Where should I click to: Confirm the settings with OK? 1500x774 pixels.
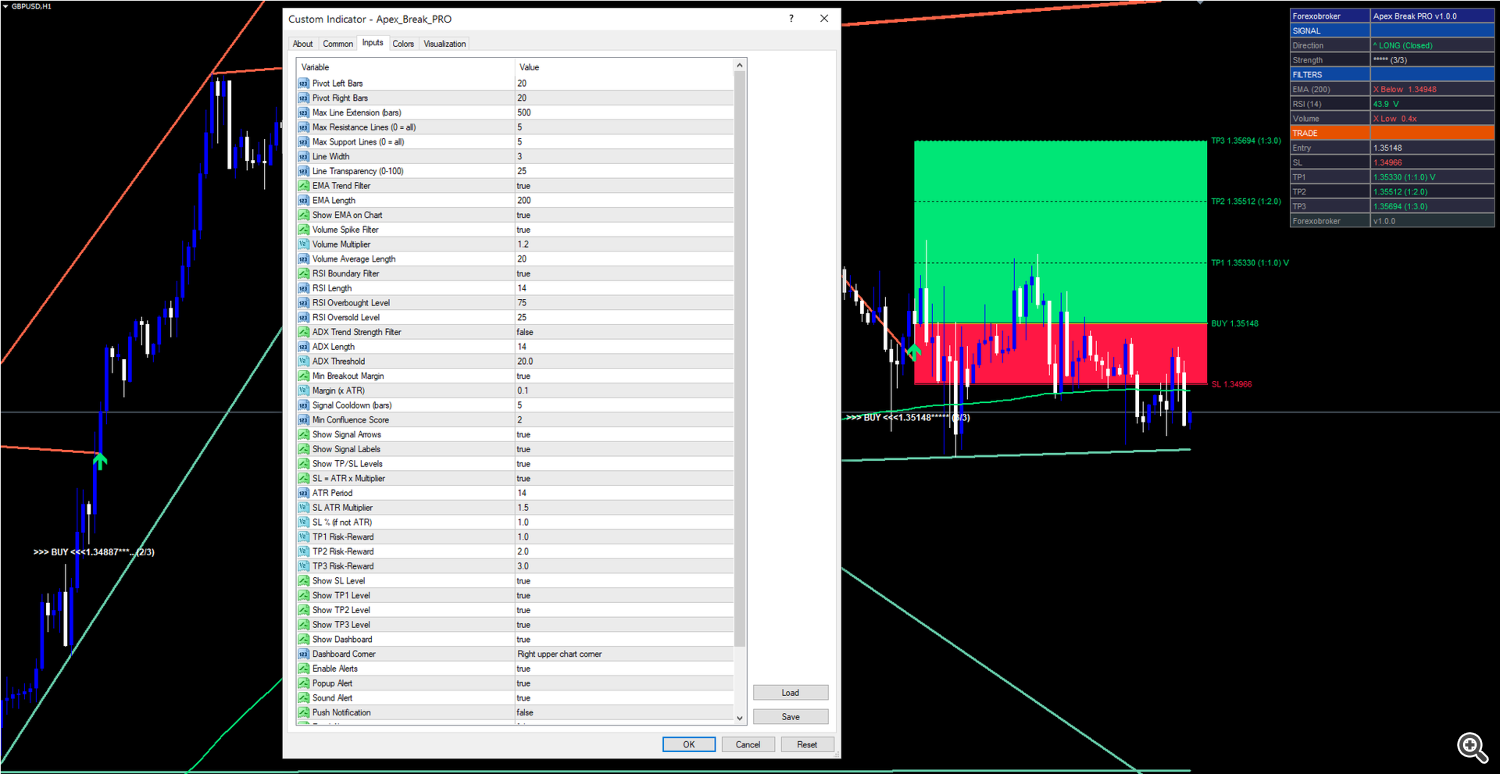(x=689, y=744)
